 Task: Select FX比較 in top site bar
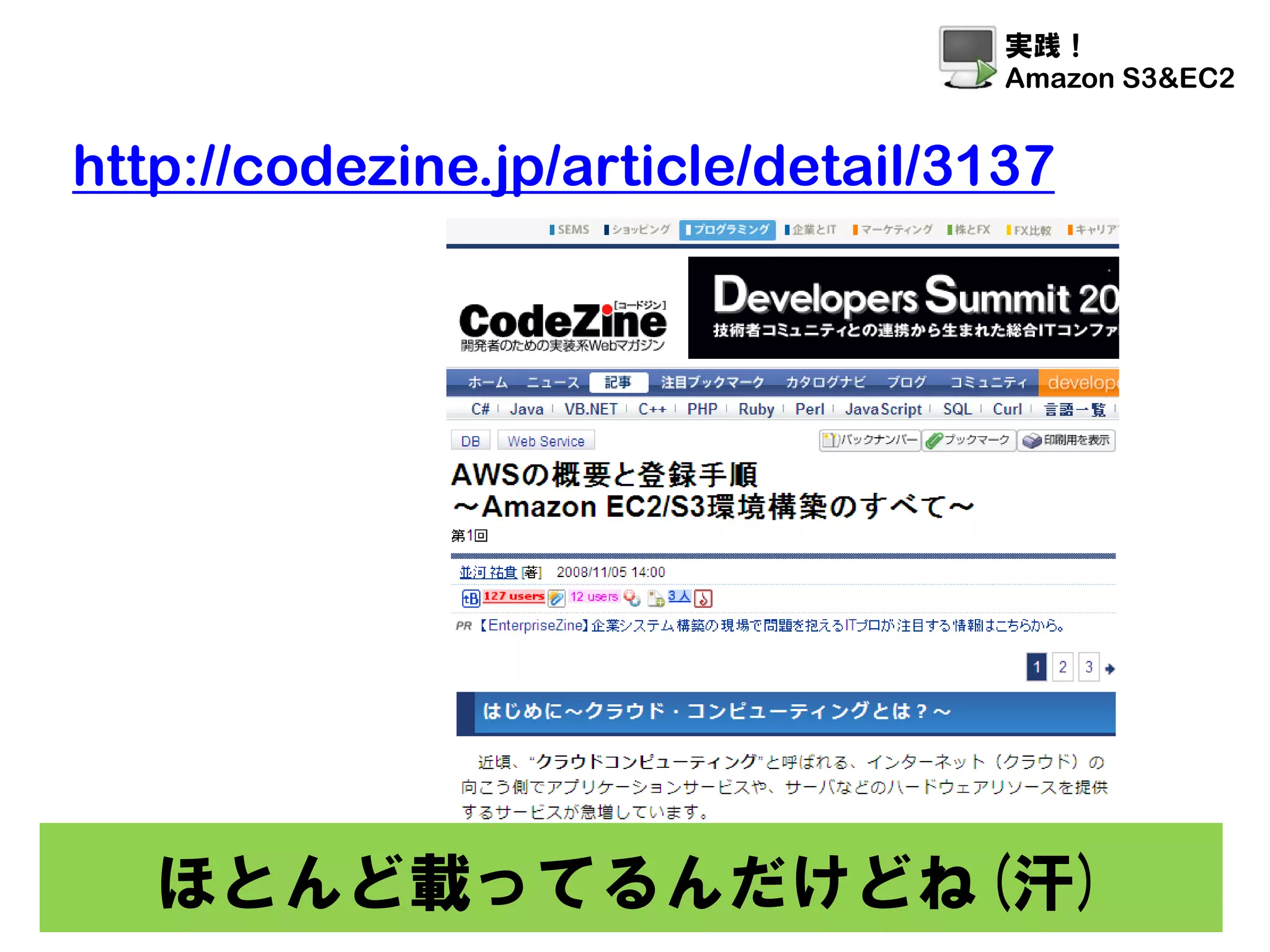[x=1029, y=231]
